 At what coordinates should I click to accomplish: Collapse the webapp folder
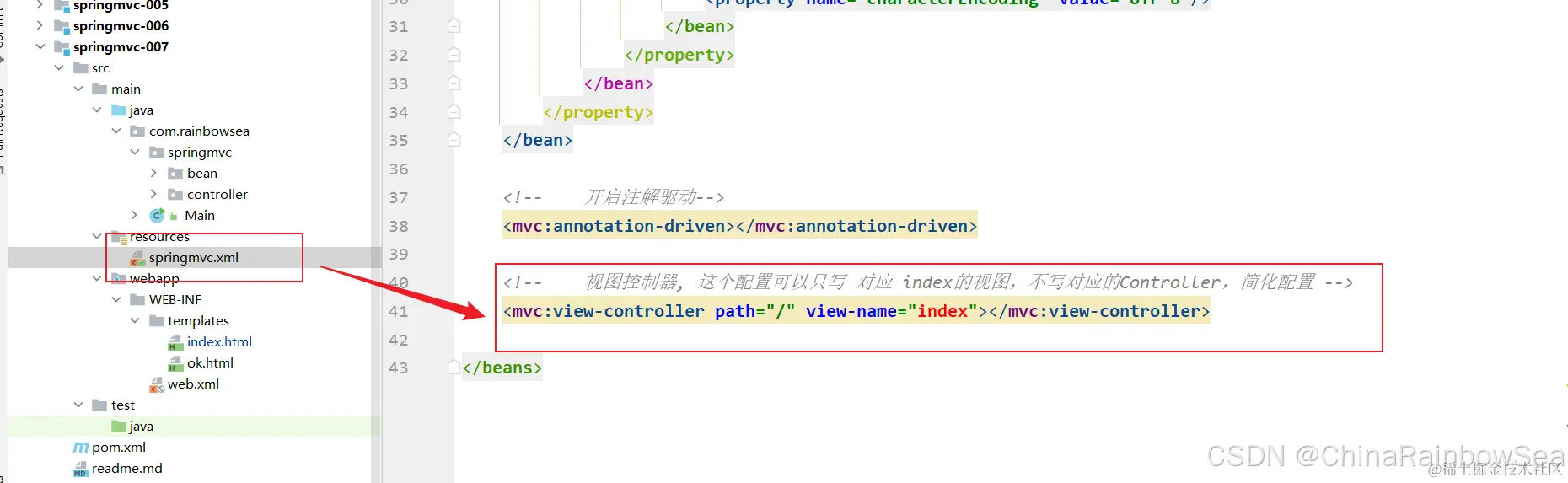[x=97, y=278]
